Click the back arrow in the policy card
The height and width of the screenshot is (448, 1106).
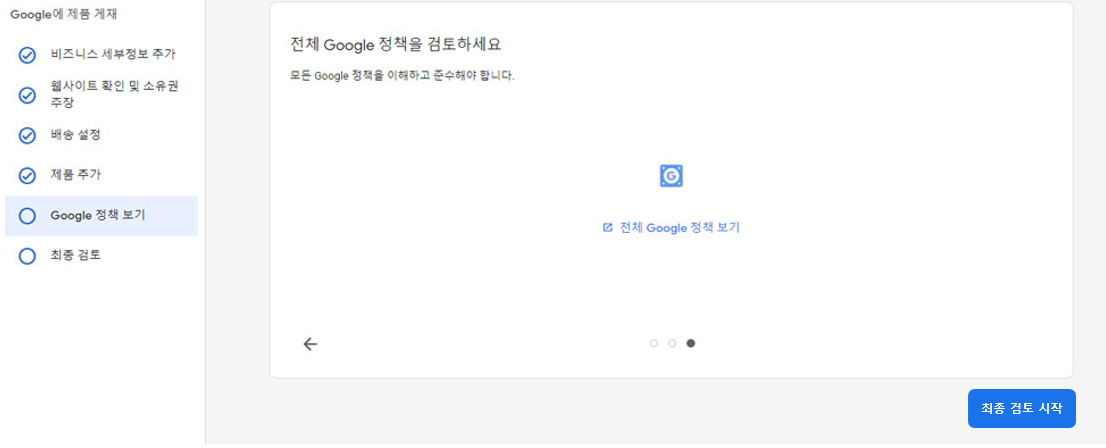[x=310, y=344]
